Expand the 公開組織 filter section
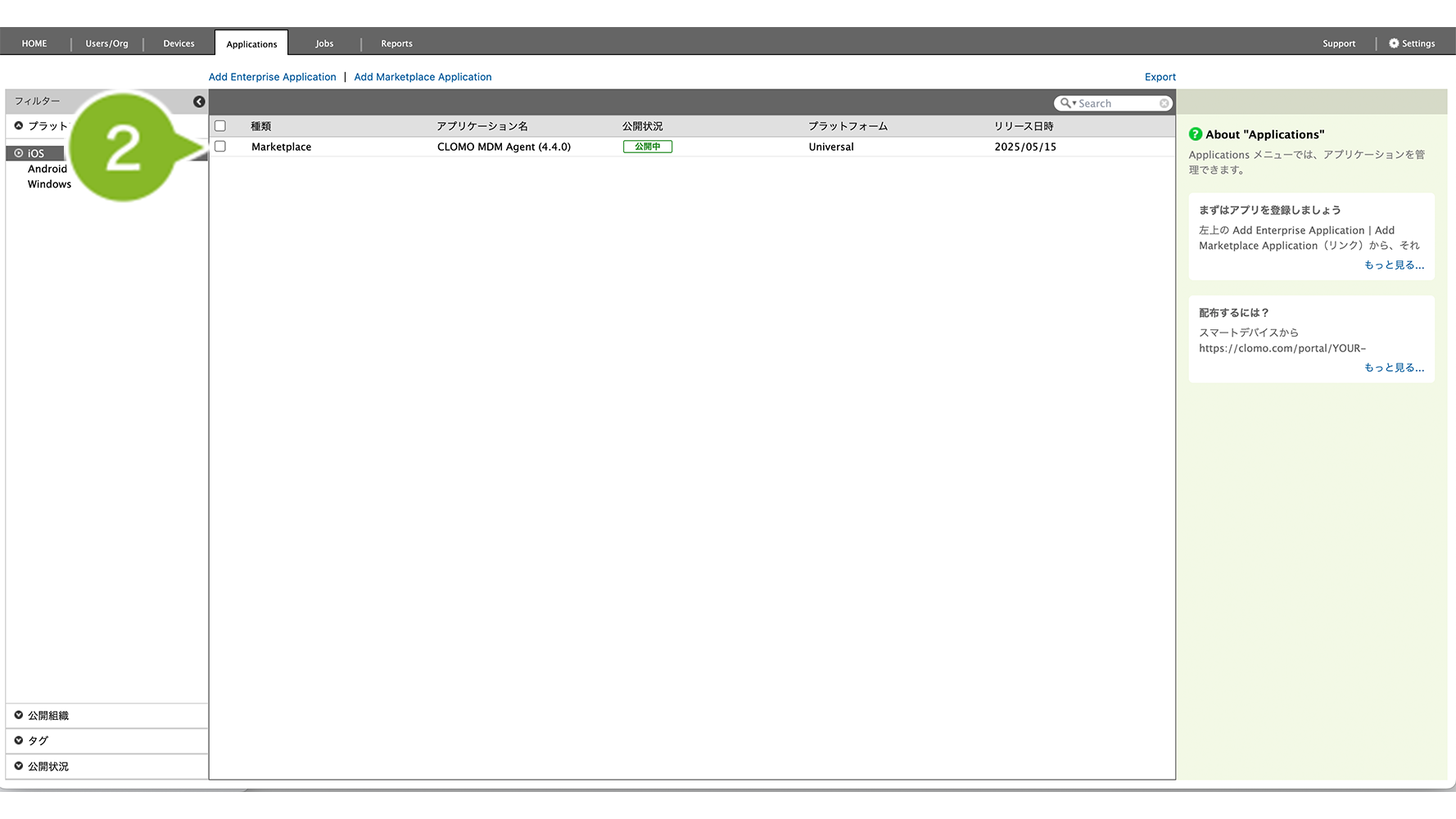The height and width of the screenshot is (819, 1456). pos(48,716)
